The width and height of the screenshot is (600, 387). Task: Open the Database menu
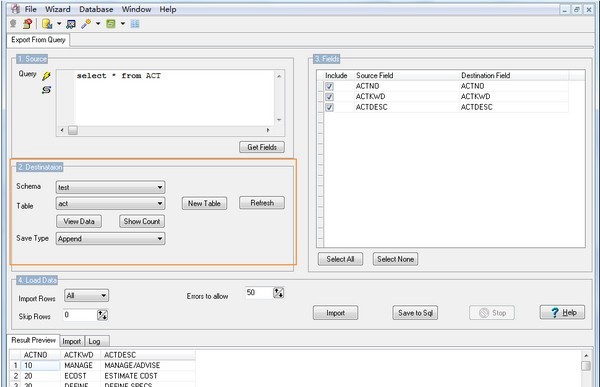coord(96,9)
